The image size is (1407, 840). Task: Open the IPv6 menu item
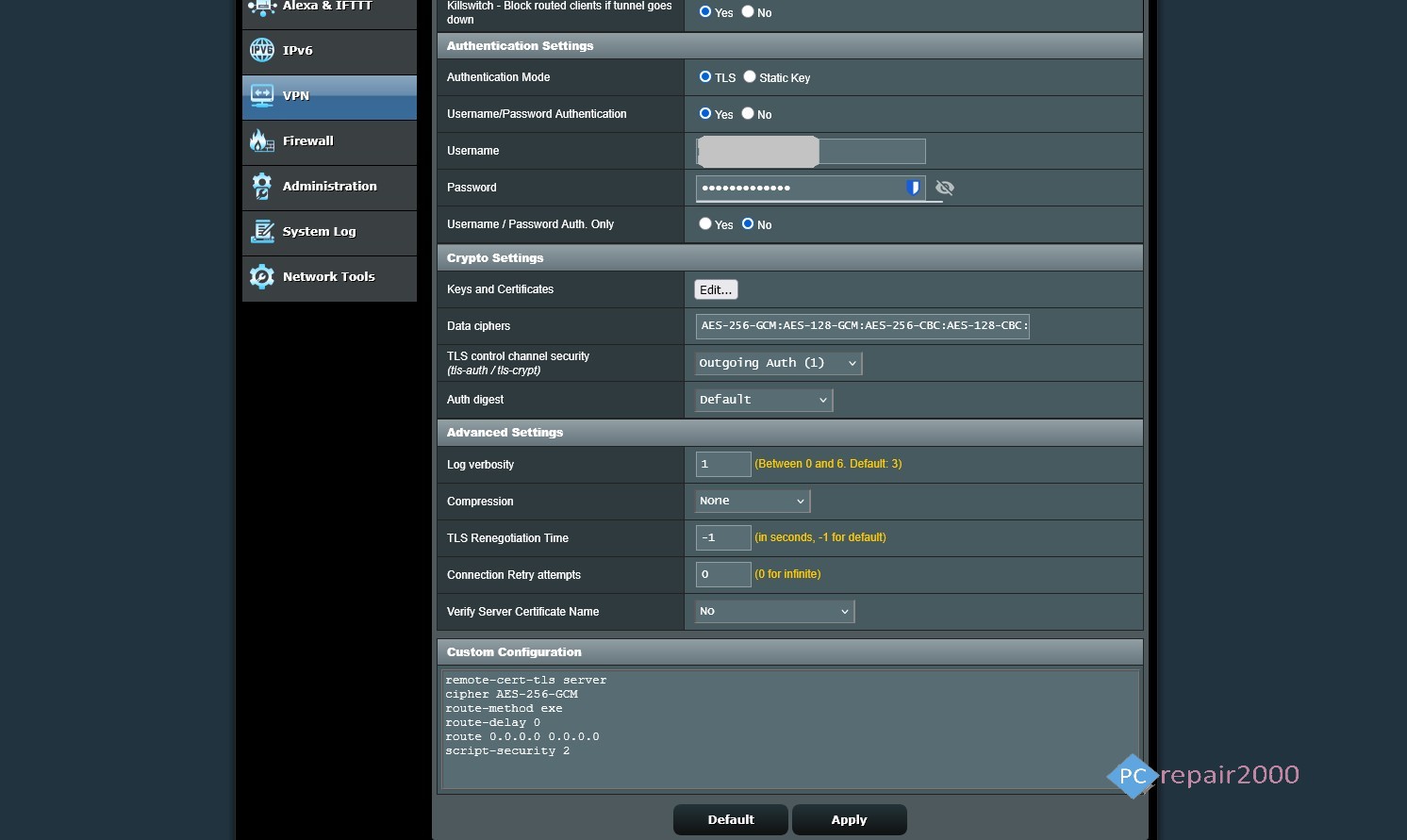(x=329, y=52)
